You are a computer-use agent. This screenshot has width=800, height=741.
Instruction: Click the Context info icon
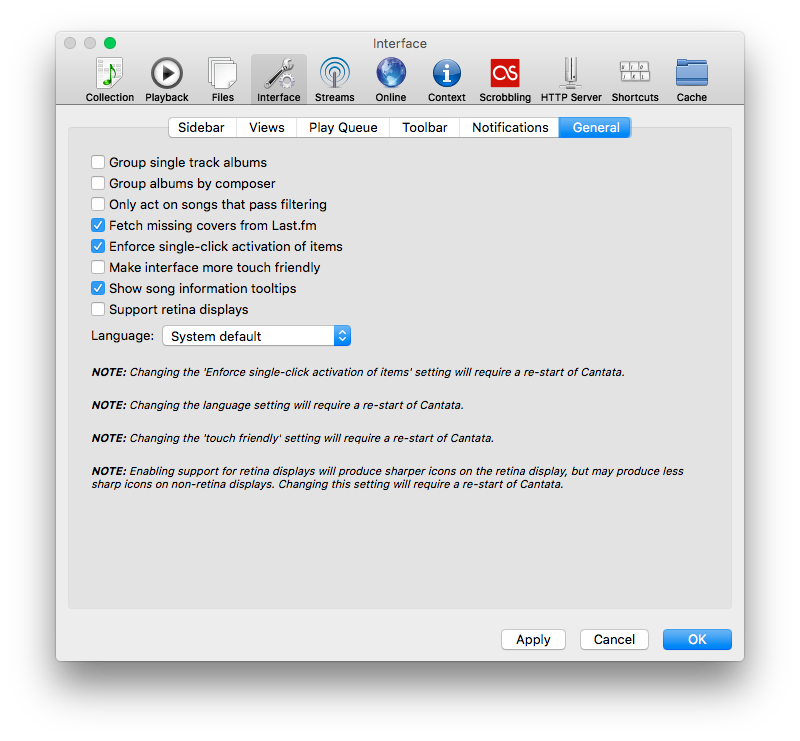[446, 79]
